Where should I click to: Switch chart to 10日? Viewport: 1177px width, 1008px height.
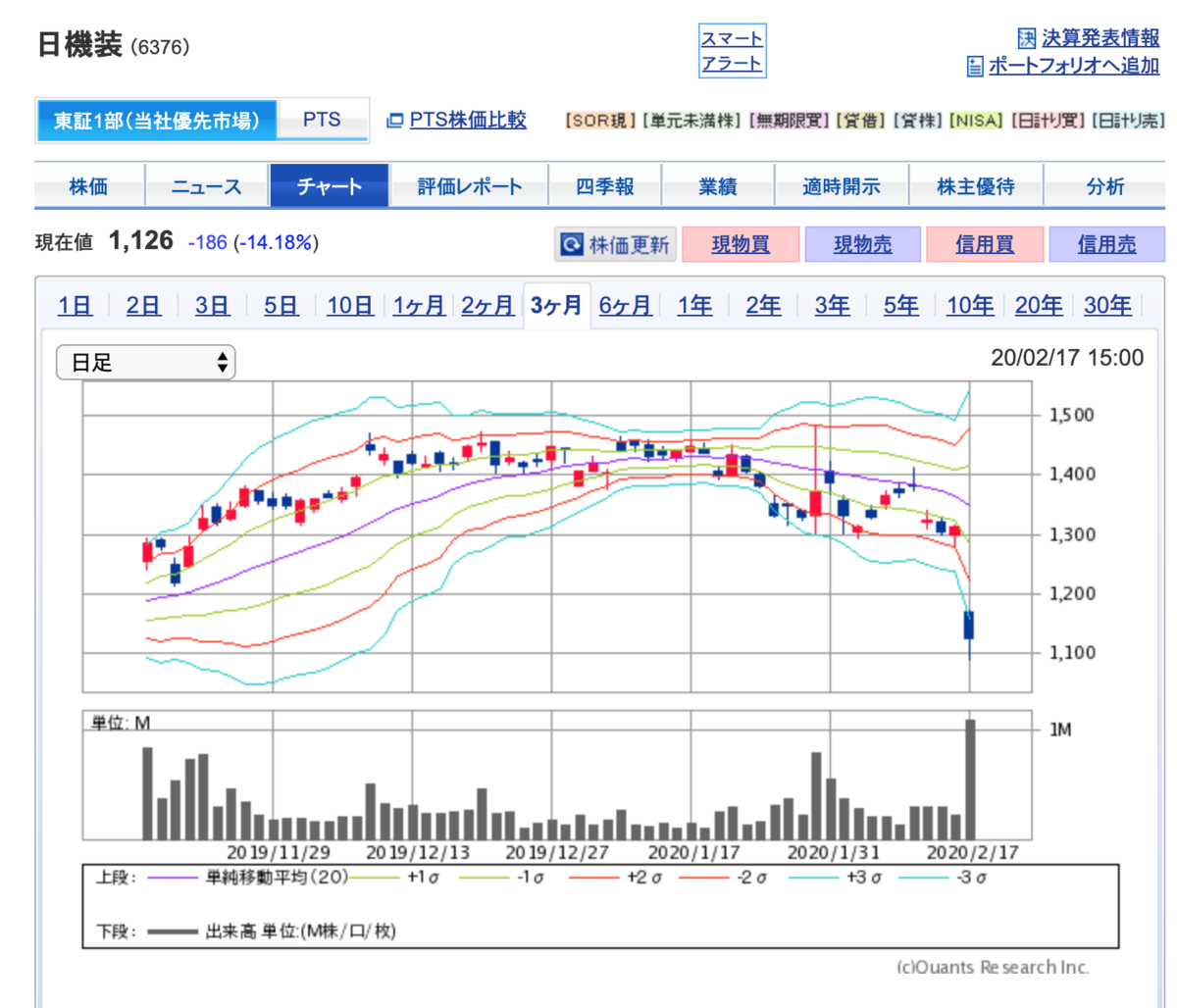(350, 306)
